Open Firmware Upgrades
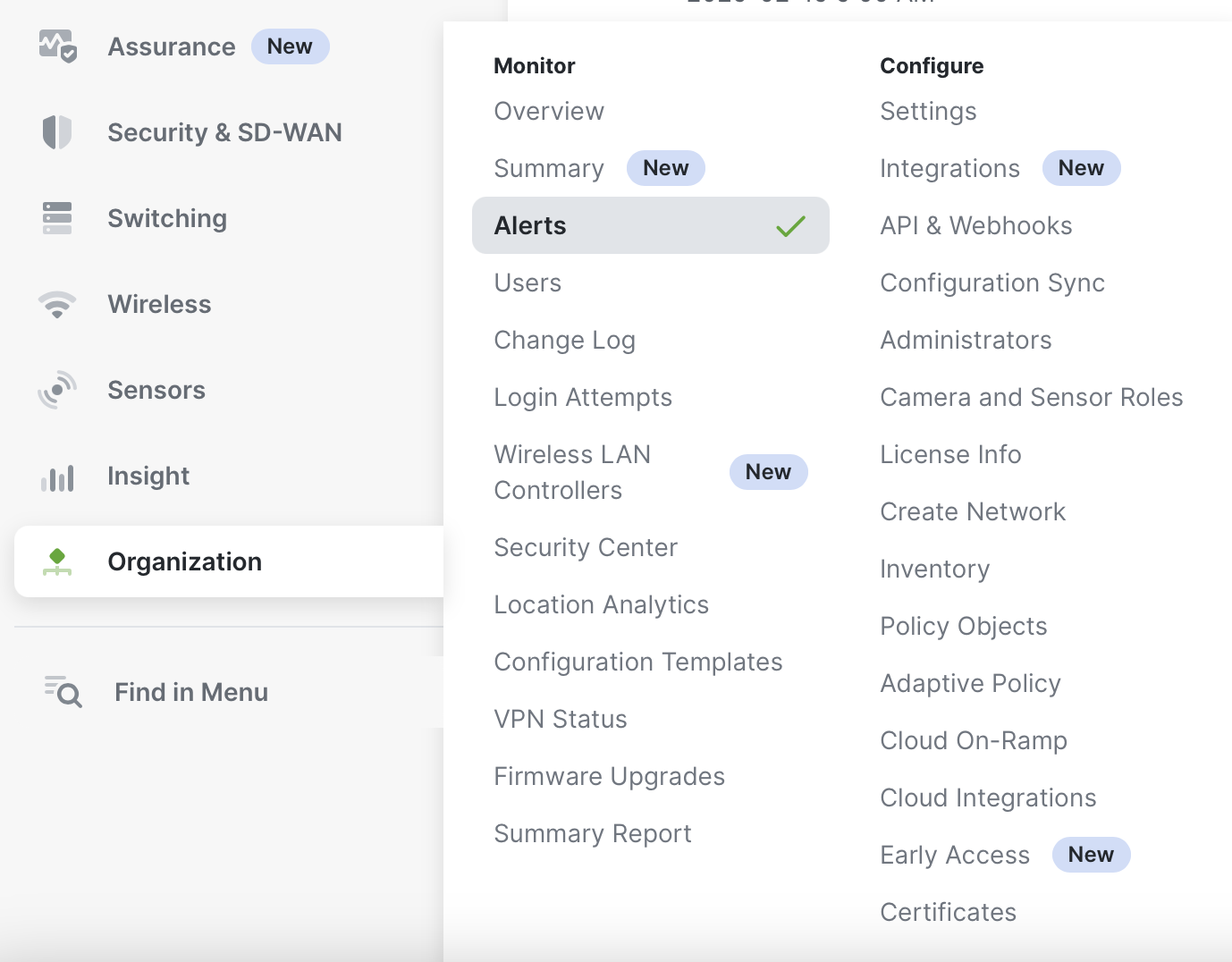The image size is (1232, 962). [609, 776]
